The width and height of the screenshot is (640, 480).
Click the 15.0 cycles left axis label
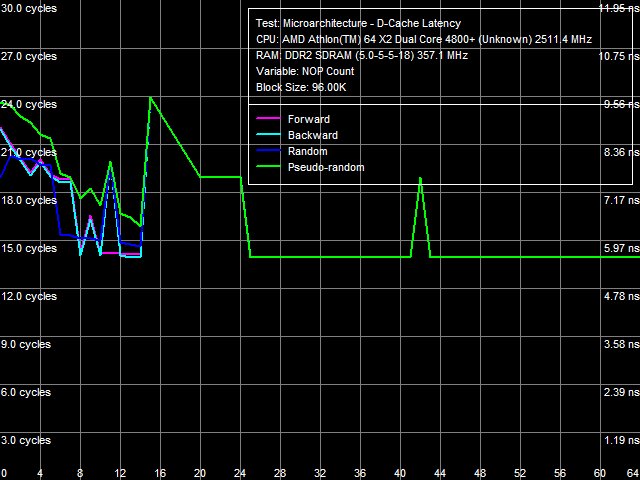click(x=29, y=248)
